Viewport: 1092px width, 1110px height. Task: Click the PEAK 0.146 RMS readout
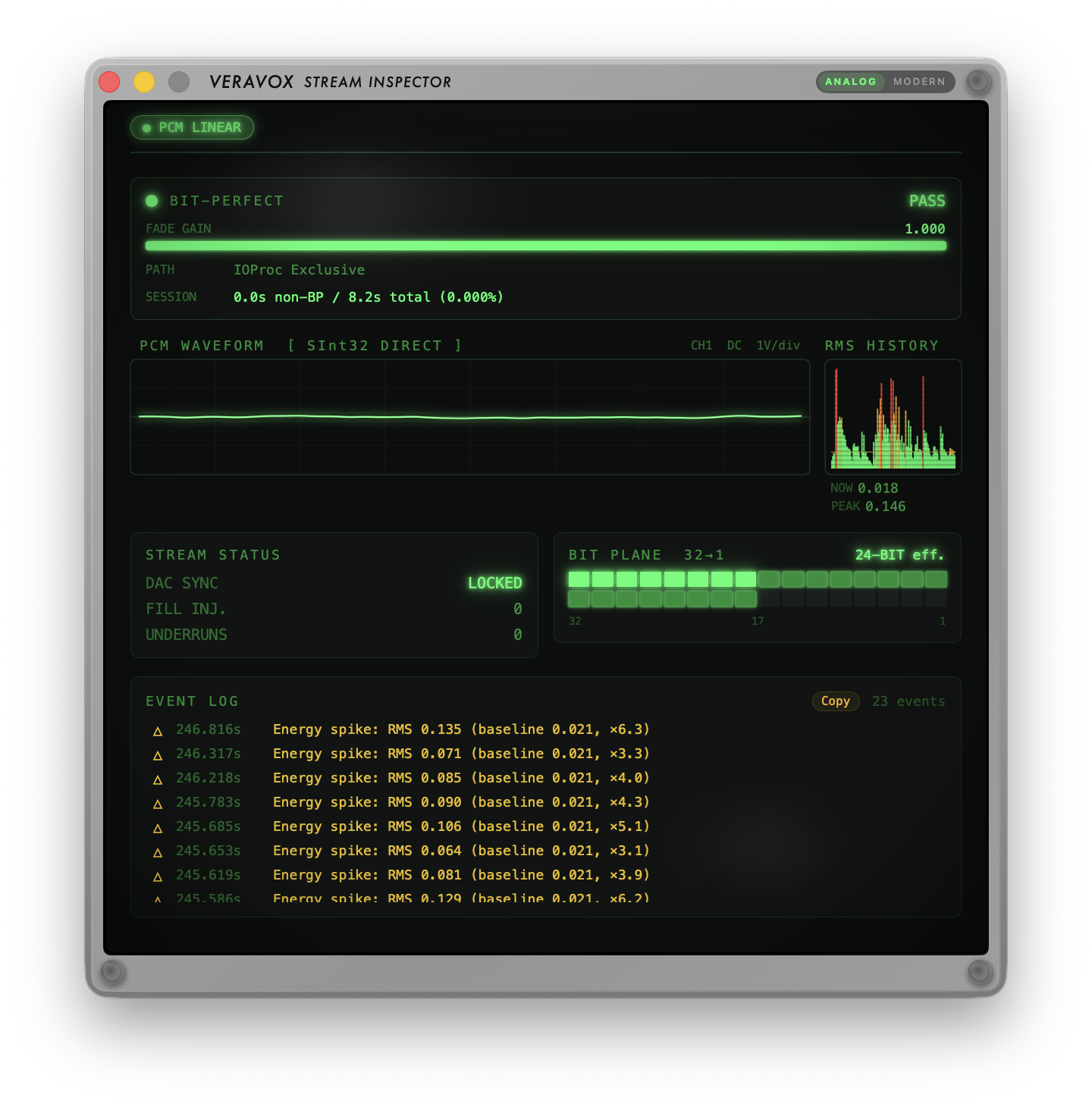868,506
